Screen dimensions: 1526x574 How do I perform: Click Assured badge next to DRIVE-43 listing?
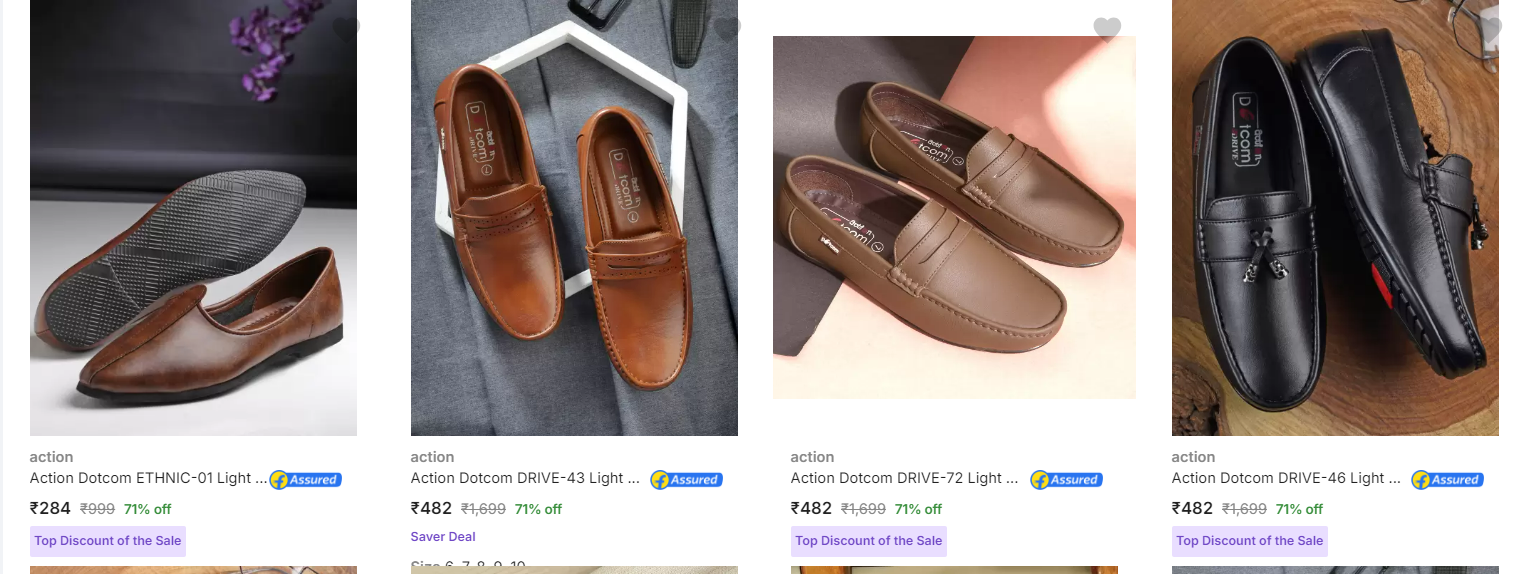687,480
